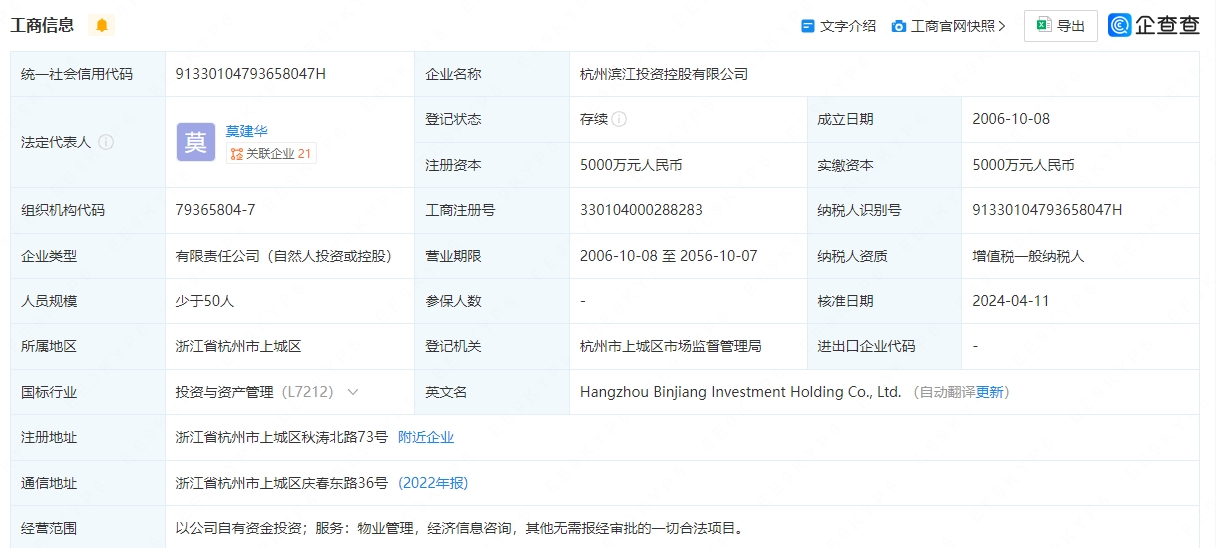Click info icon beside 法定代表人
Image resolution: width=1216 pixels, height=548 pixels.
coord(106,142)
